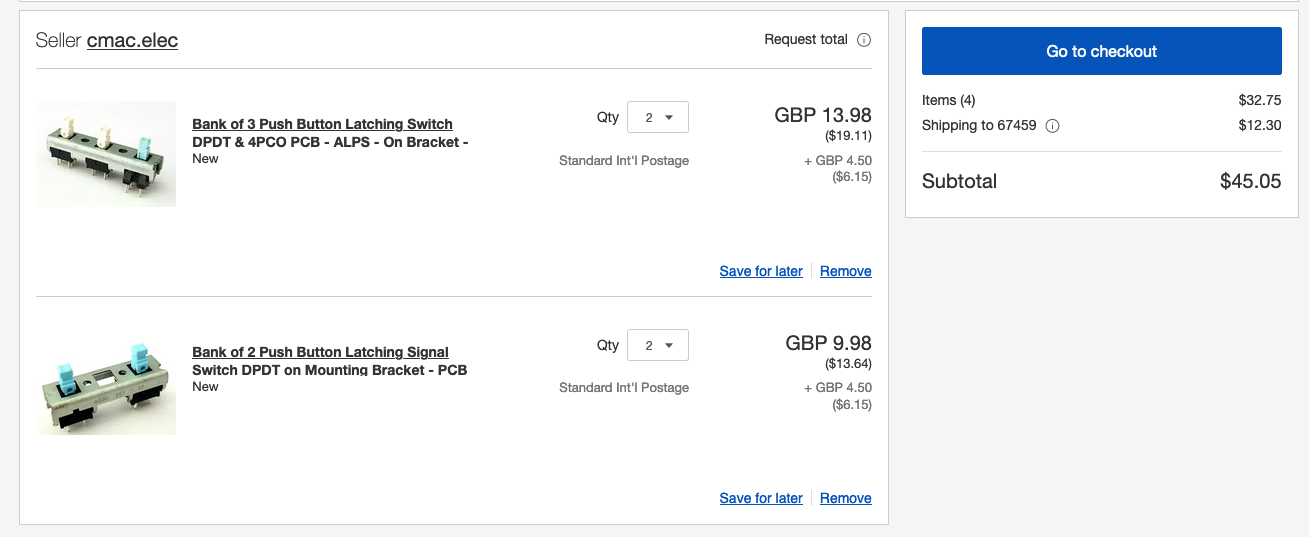This screenshot has width=1309, height=537.
Task: Remove the Bank of 2 switch from cart
Action: (846, 498)
